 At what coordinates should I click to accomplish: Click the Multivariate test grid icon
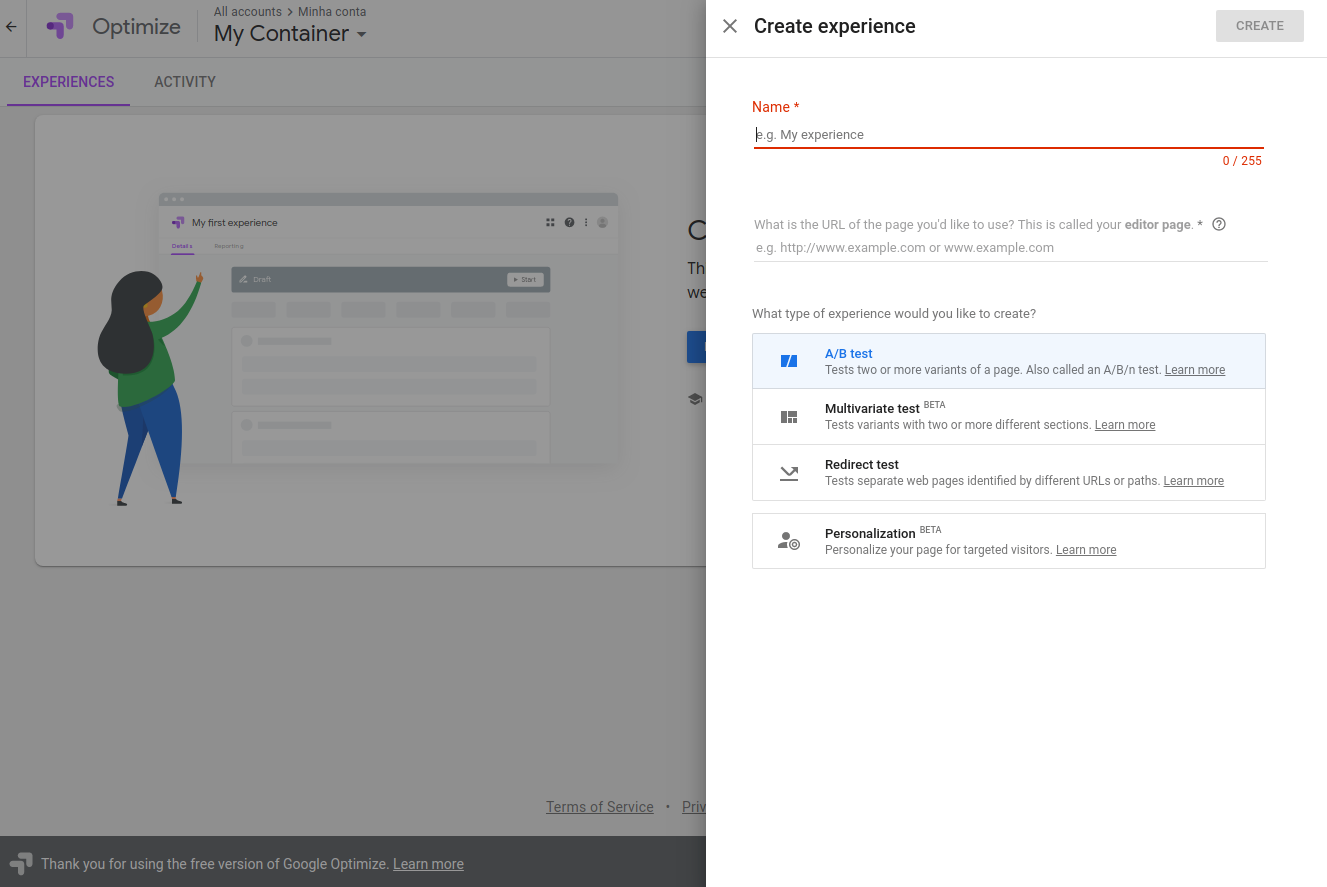coord(789,417)
